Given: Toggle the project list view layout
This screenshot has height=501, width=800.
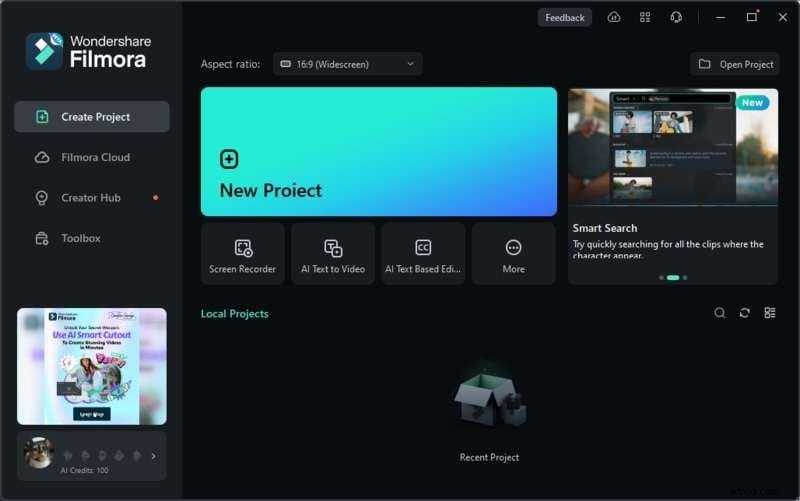Looking at the screenshot, I should pos(770,313).
